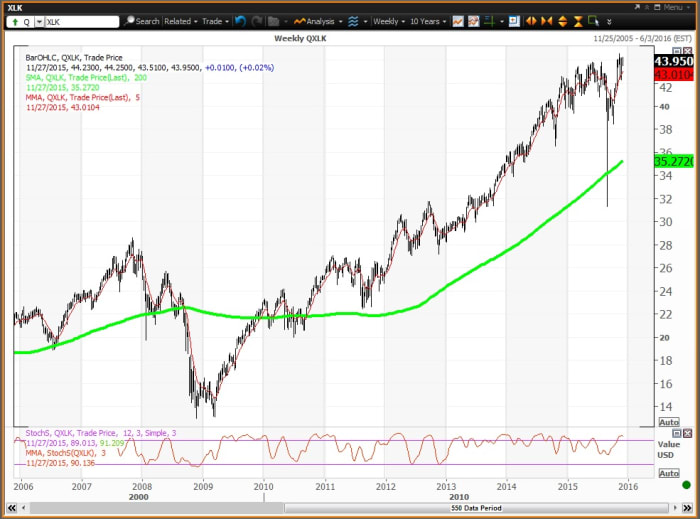Click the BarOHLC, QXLK, Trade Price legend
Image resolution: width=700 pixels, height=519 pixels.
click(x=74, y=58)
